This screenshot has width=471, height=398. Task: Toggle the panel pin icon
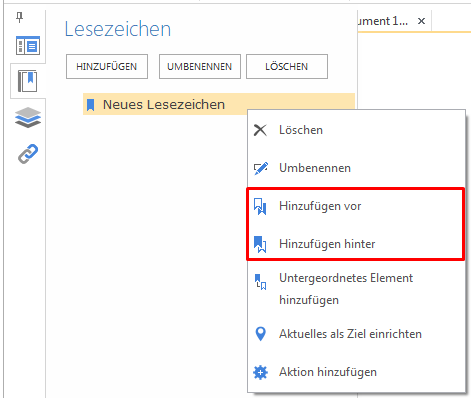tap(20, 17)
